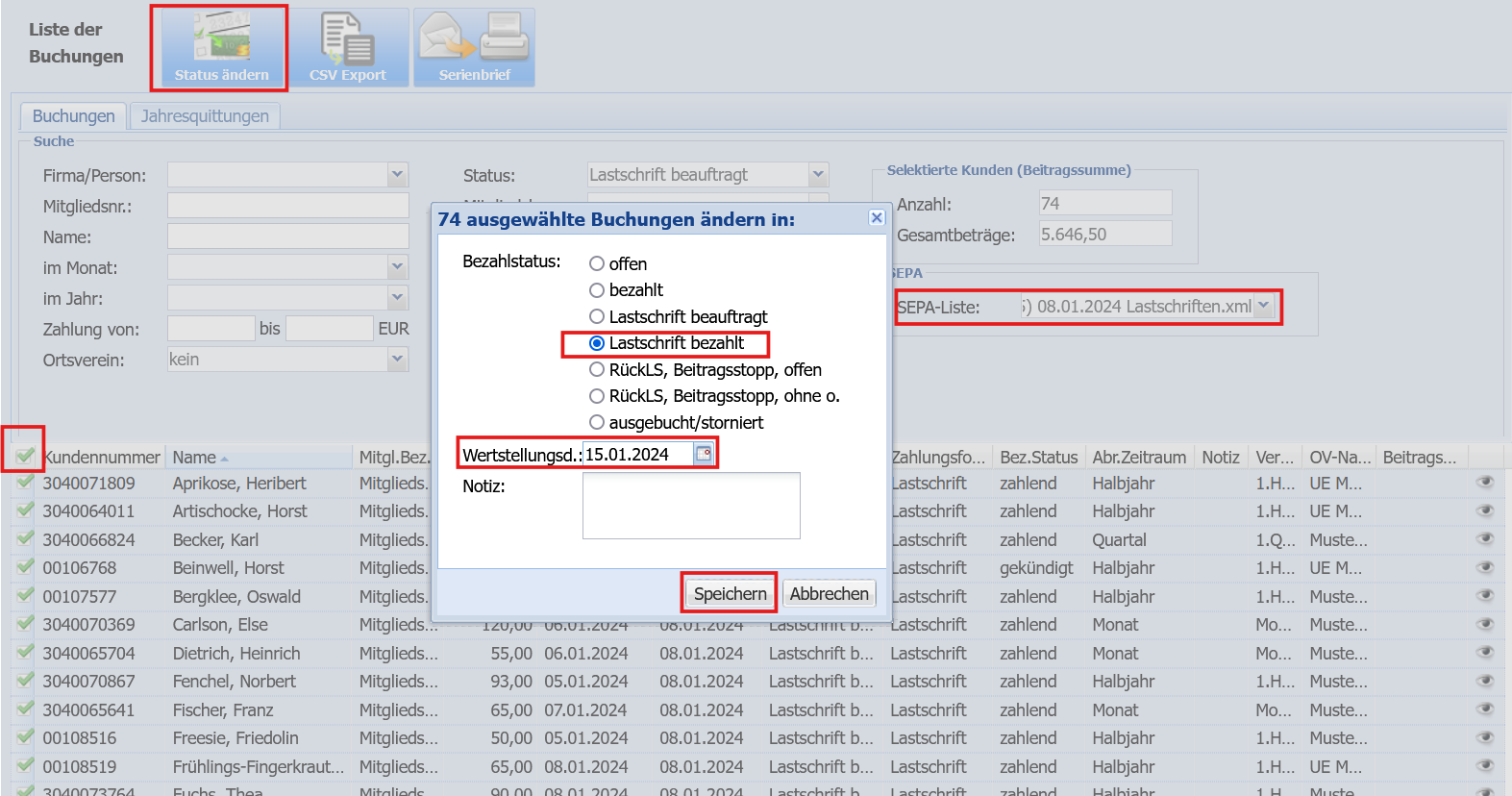
Task: Click the Speichern button
Action: (x=731, y=593)
